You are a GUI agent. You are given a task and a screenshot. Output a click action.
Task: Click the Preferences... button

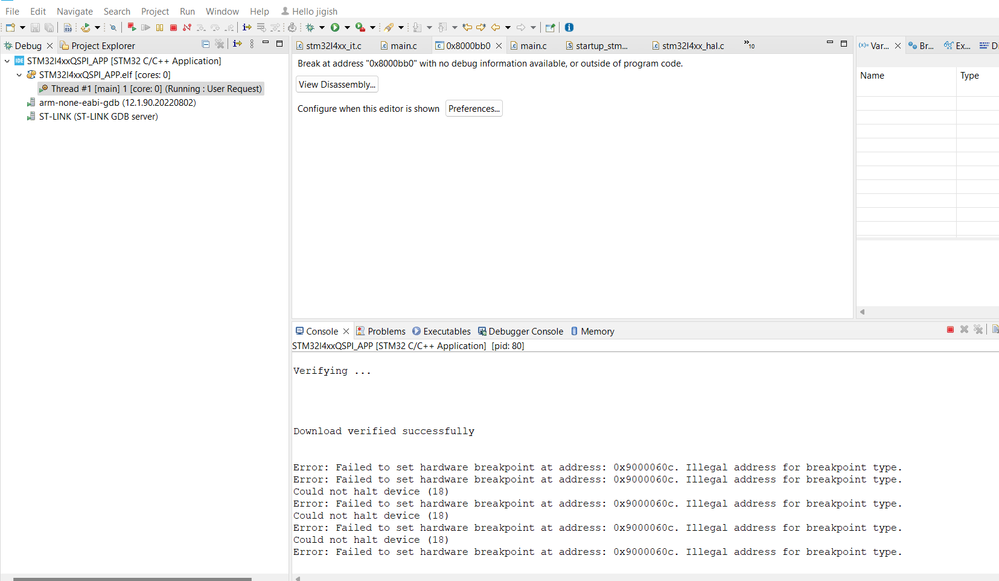point(474,109)
